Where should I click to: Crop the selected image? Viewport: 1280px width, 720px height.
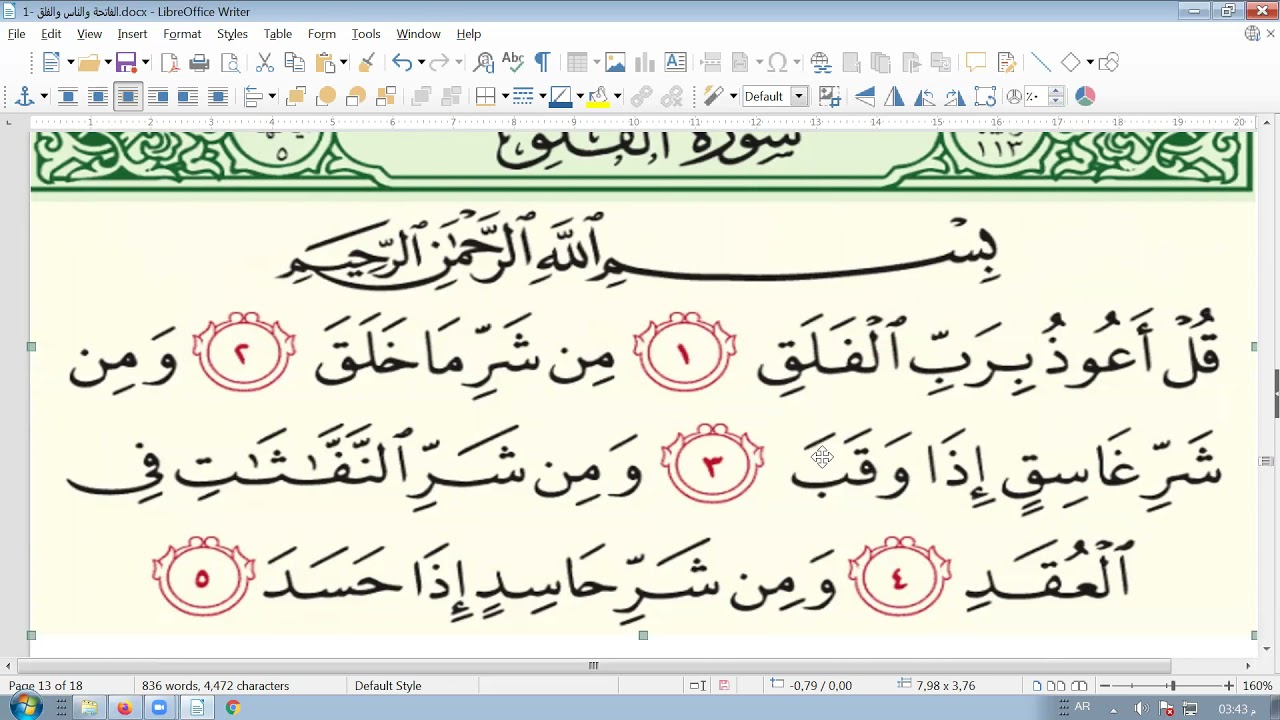[829, 97]
